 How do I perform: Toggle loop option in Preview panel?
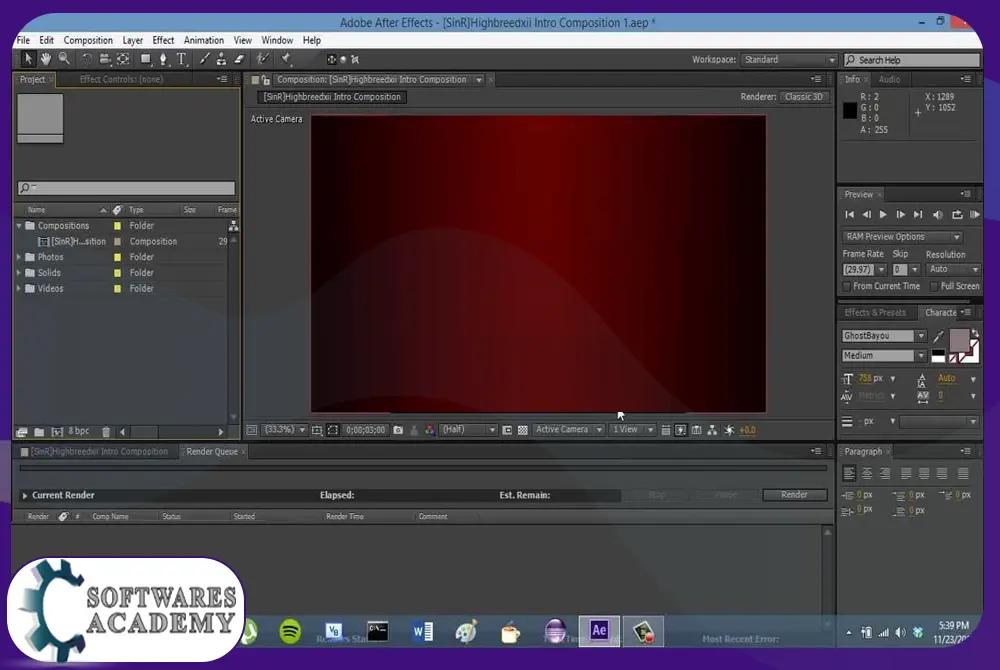(x=957, y=215)
